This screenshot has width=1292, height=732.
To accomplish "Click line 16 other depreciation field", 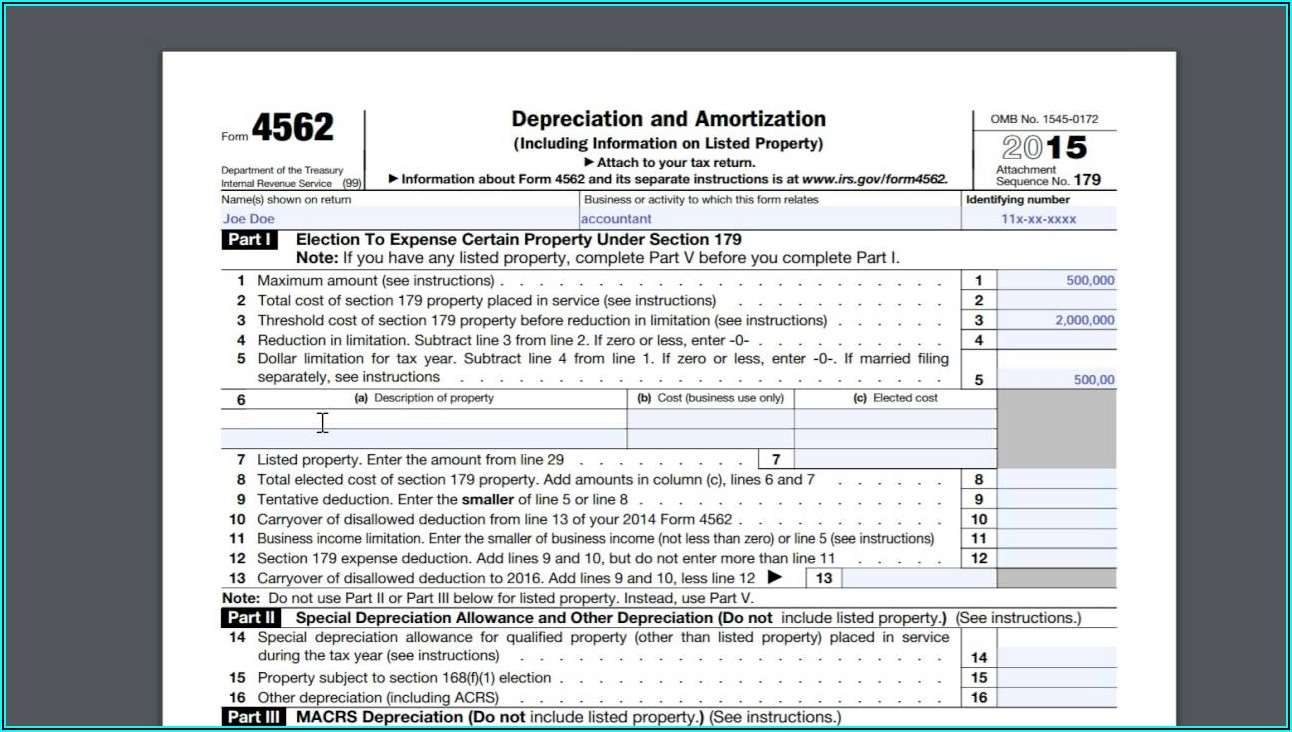I will [1057, 697].
